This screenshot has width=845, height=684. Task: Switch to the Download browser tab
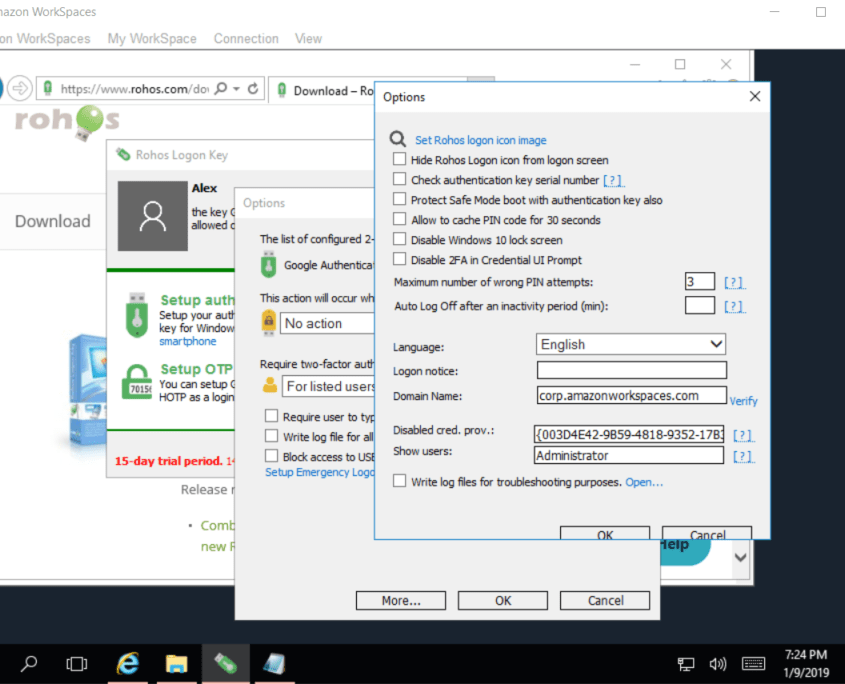pos(330,90)
